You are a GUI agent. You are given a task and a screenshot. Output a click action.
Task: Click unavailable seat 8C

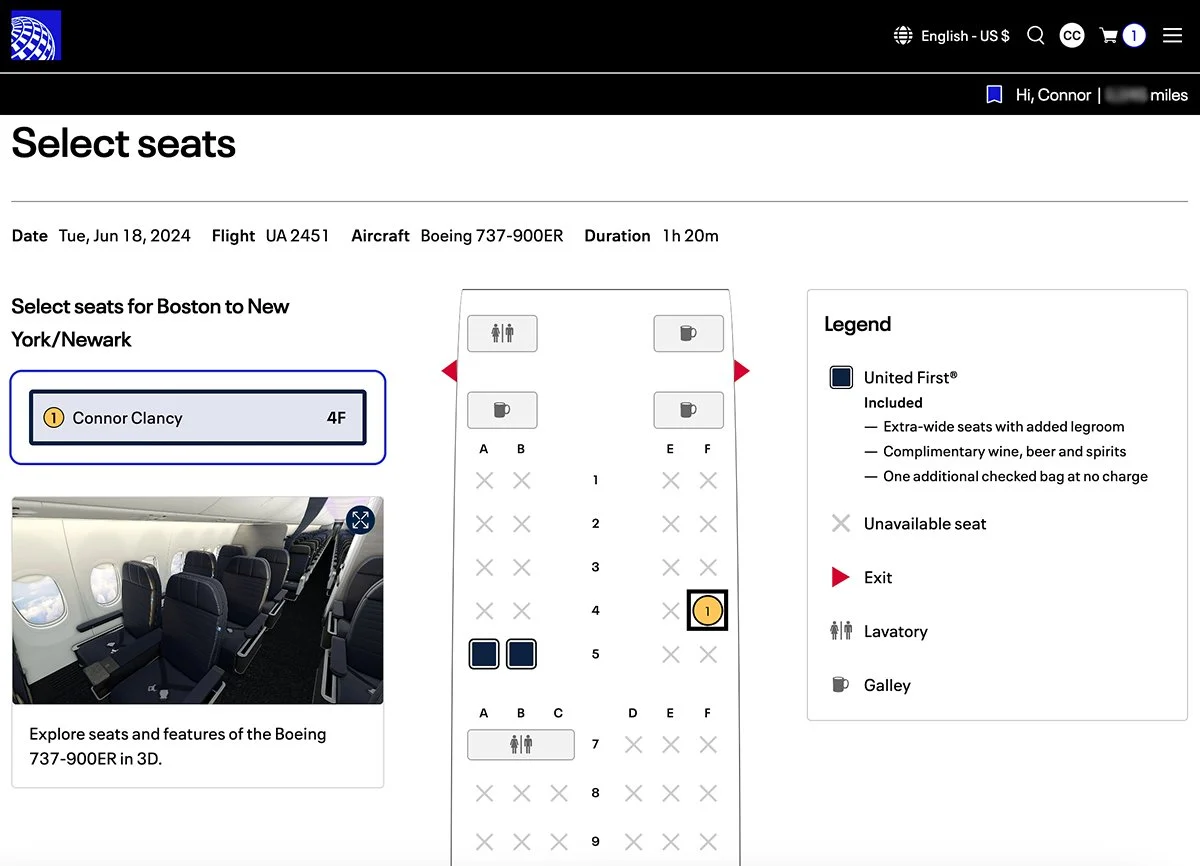point(558,793)
